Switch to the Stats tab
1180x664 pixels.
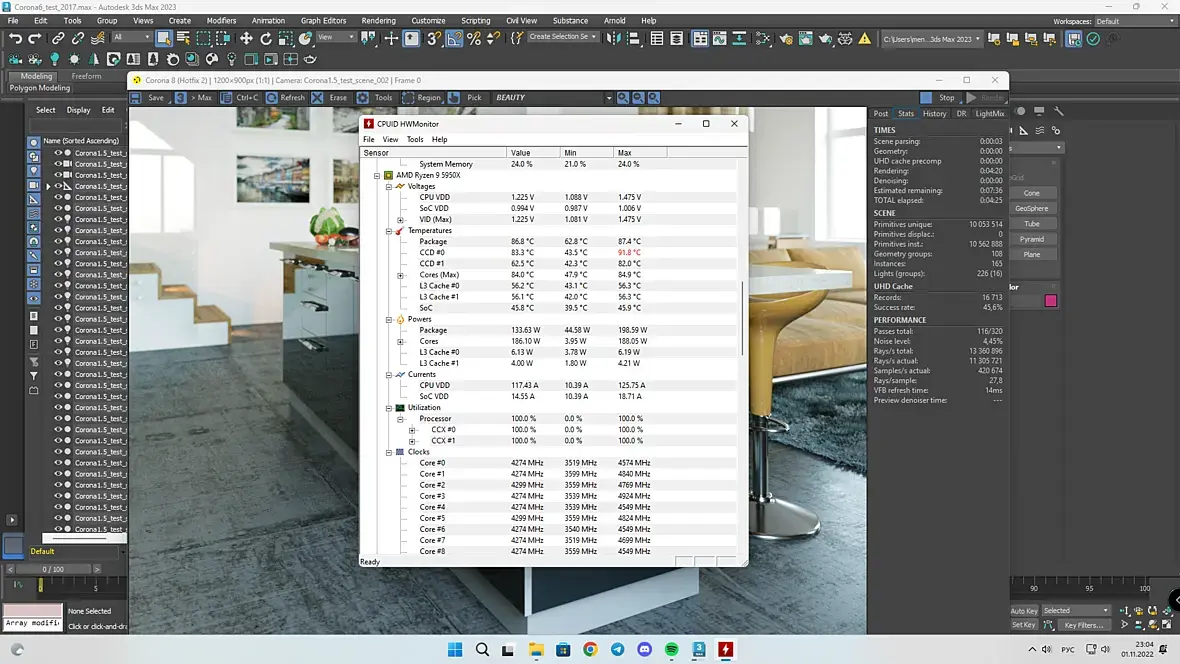coord(905,114)
